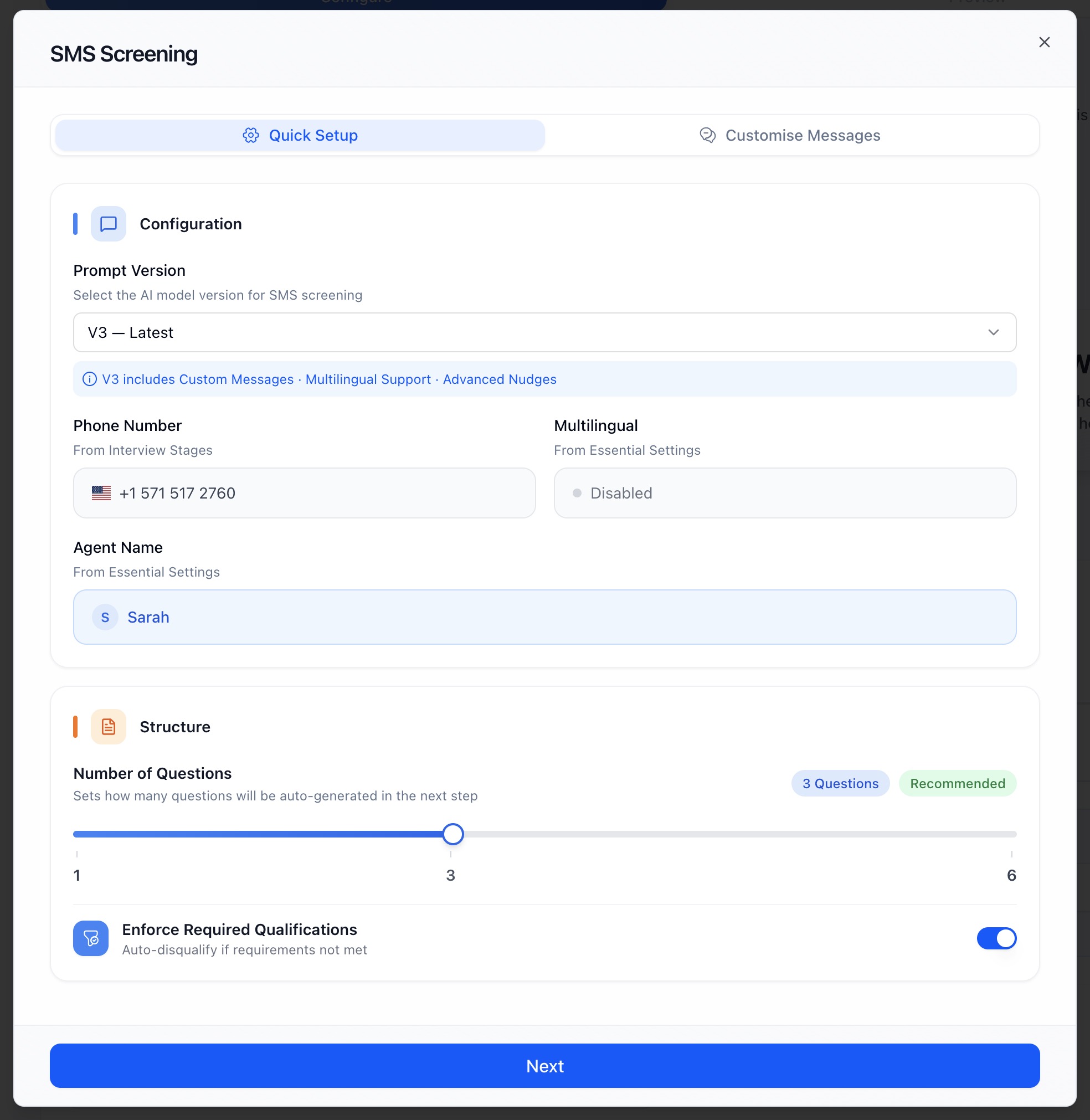This screenshot has height=1120, width=1090.
Task: Close the SMS Screening dialog
Action: (x=1043, y=42)
